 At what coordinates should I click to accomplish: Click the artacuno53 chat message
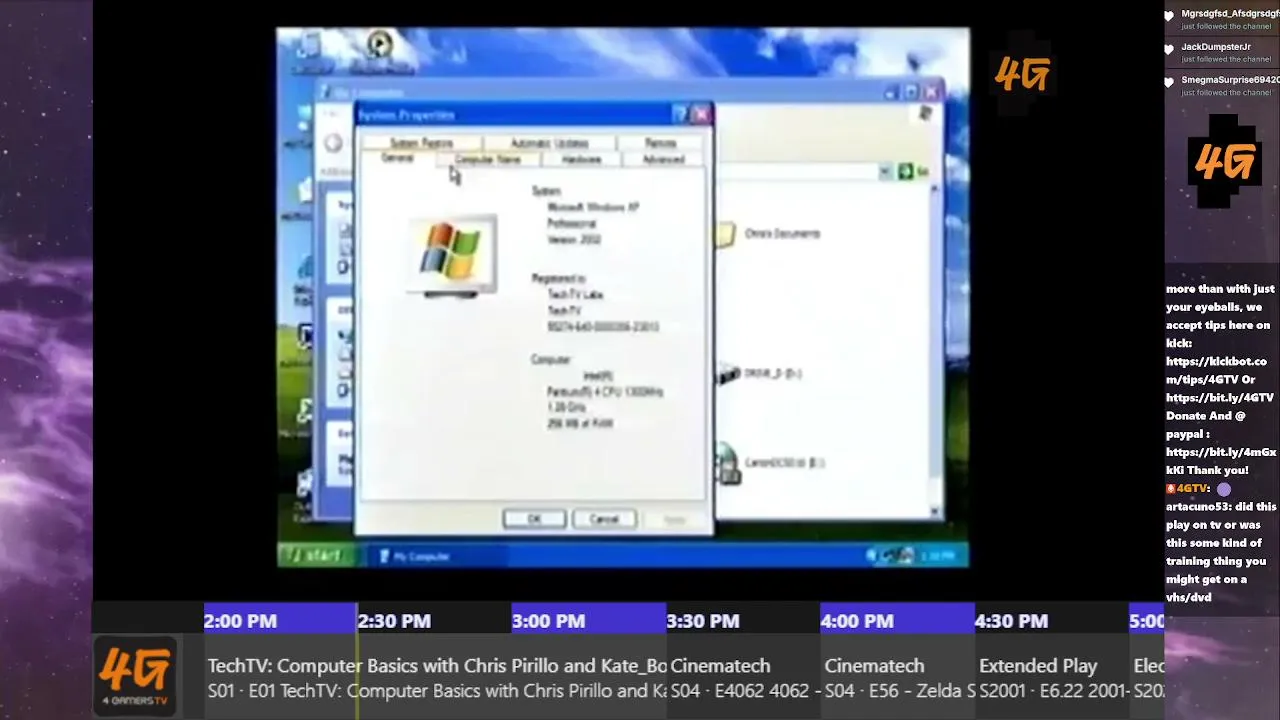tap(1221, 552)
